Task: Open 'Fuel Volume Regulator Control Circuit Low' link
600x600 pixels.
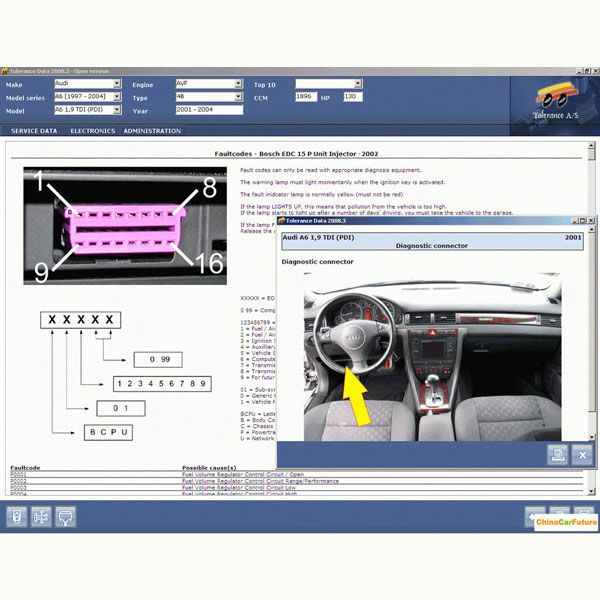Action: pyautogui.click(x=239, y=488)
